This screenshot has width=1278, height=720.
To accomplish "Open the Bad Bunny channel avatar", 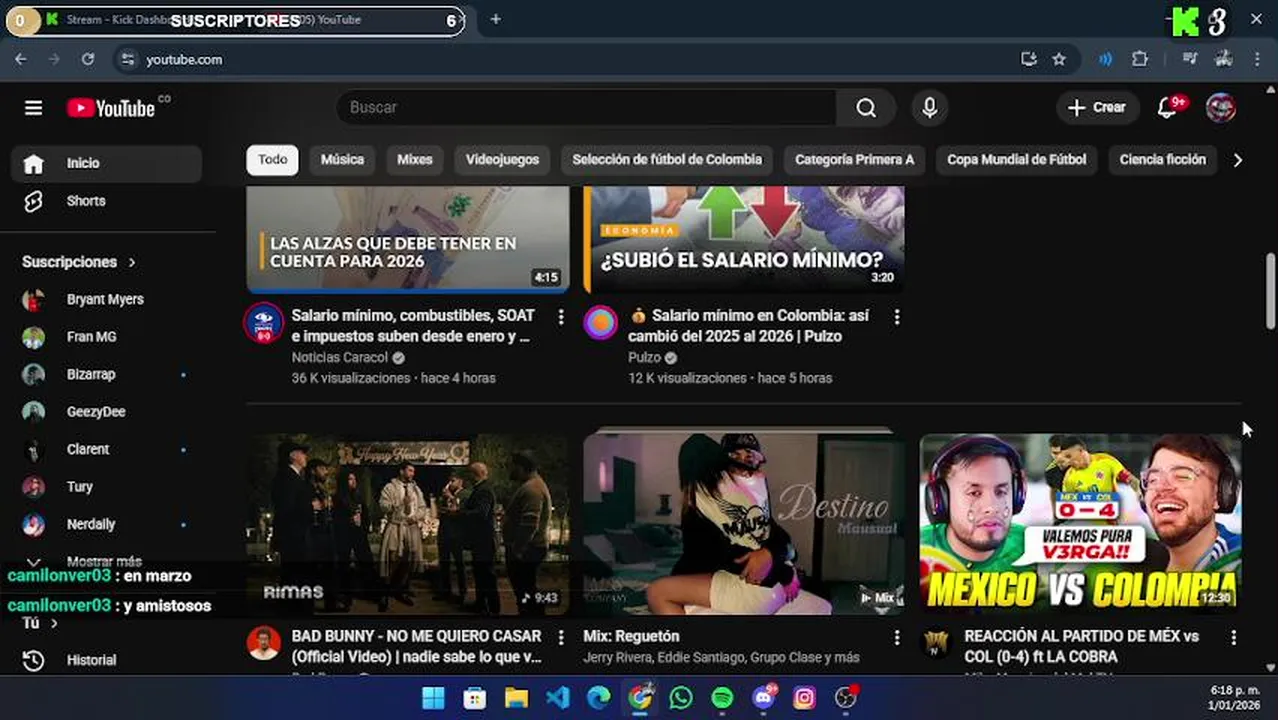I will [264, 643].
